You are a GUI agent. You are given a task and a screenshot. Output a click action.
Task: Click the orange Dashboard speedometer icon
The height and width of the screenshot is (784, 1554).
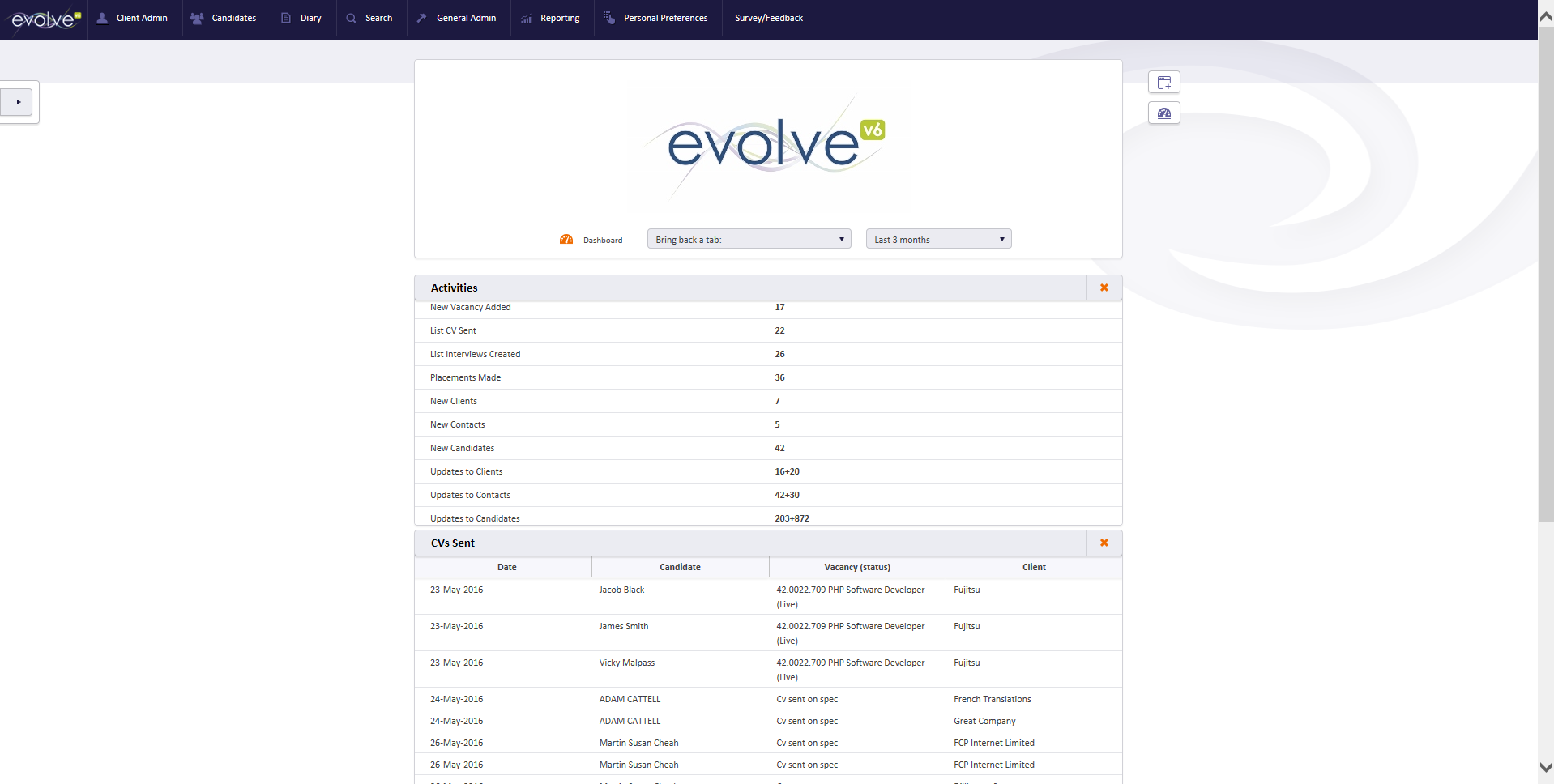566,239
